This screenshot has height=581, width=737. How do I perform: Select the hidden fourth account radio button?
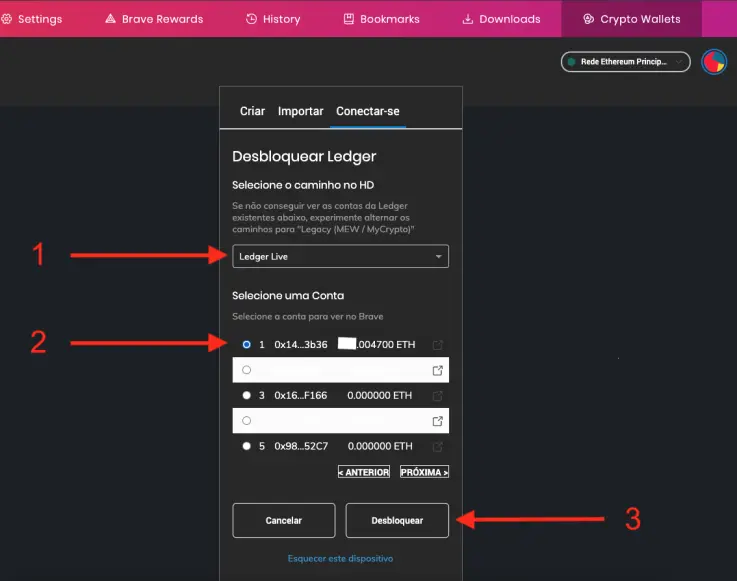point(246,421)
